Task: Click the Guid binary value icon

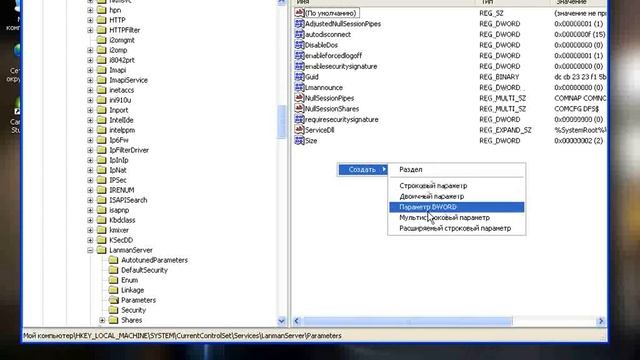Action: coord(300,77)
